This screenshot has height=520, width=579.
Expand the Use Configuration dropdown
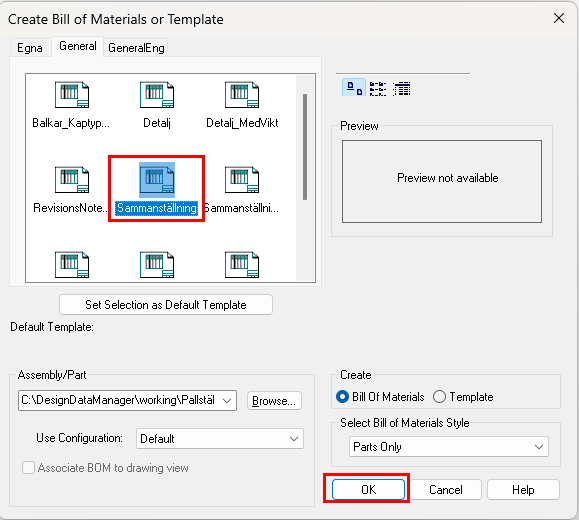point(294,439)
